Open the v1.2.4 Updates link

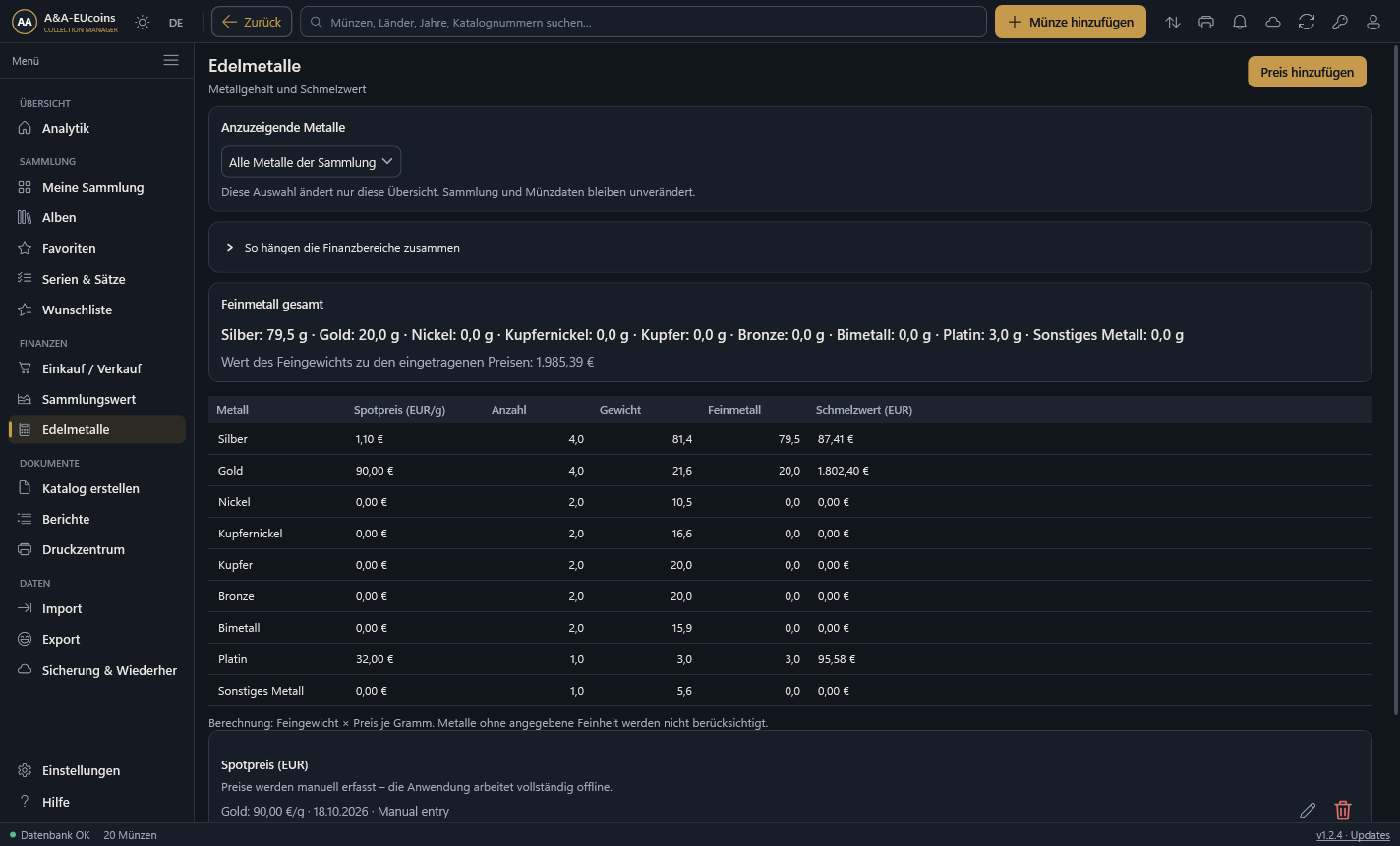point(1353,835)
